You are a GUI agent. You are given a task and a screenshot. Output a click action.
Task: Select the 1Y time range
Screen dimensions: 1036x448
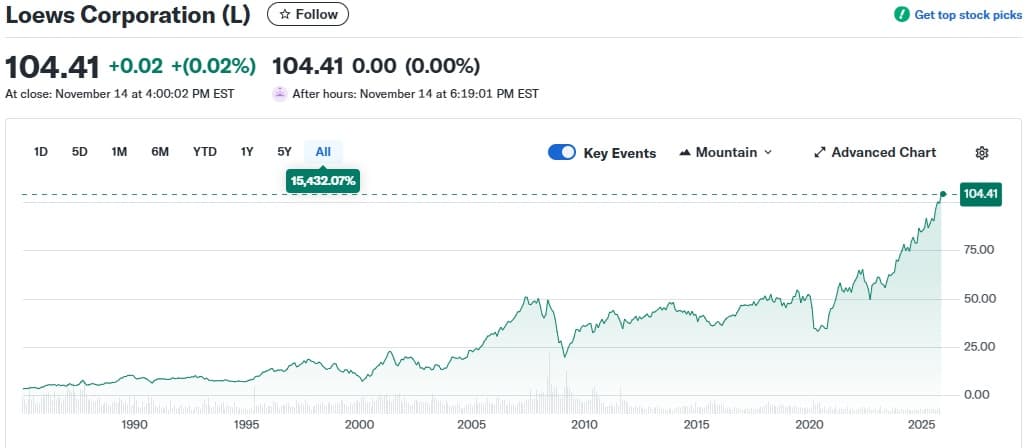point(247,152)
